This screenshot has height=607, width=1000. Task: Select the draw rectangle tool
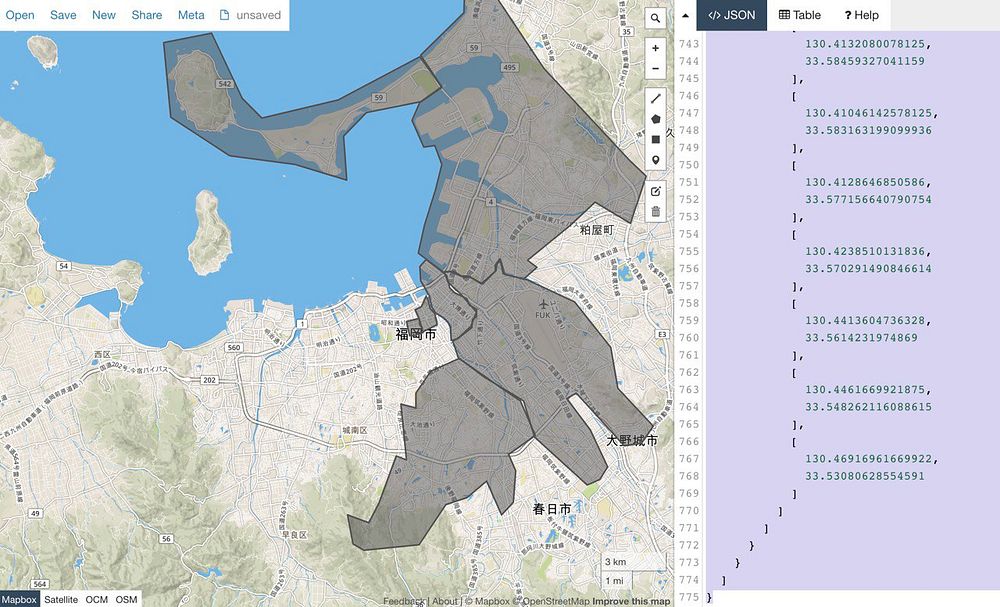655,139
